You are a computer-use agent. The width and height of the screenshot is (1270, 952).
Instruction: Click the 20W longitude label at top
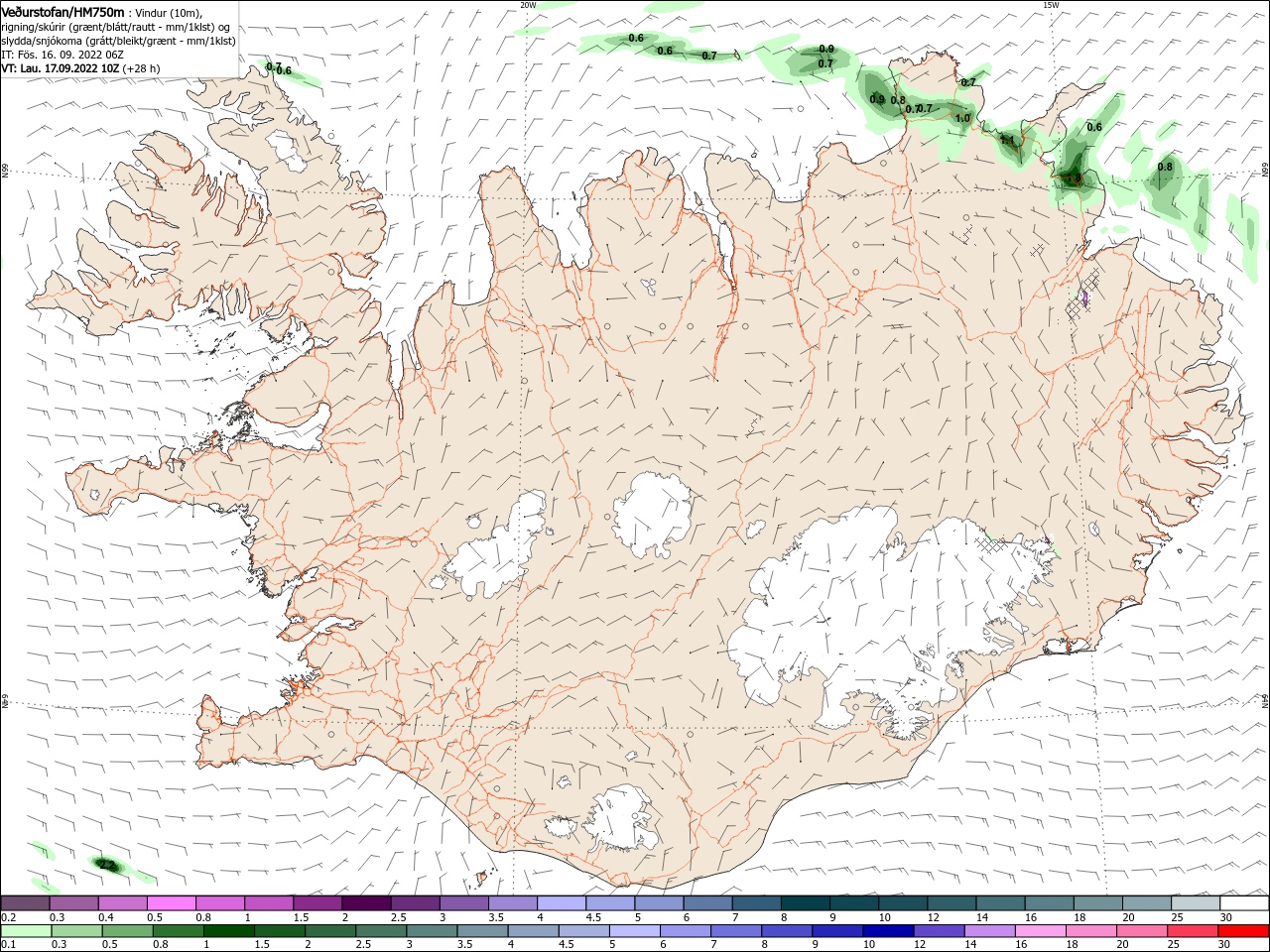point(528,5)
